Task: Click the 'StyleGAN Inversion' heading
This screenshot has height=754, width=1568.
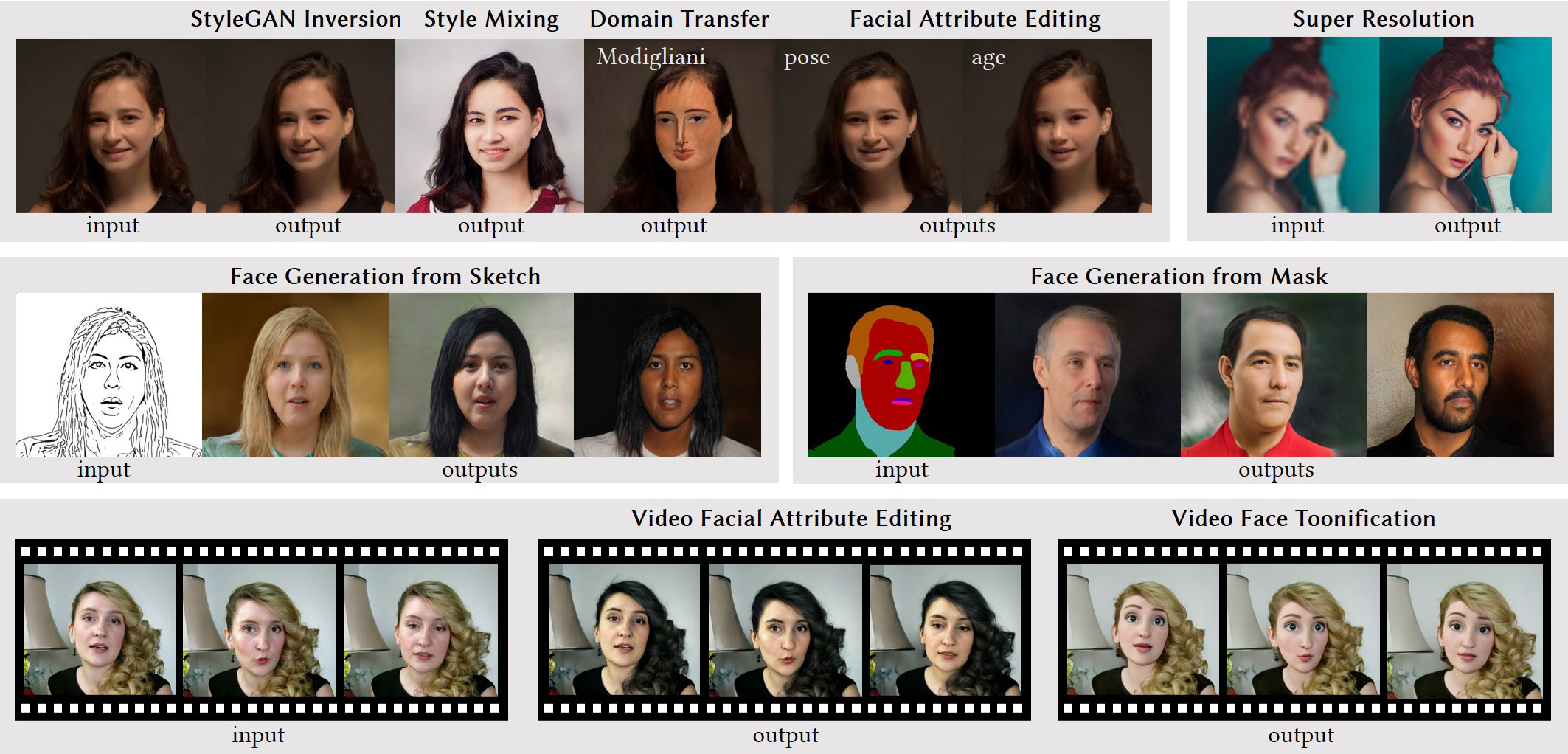Action: pos(296,19)
